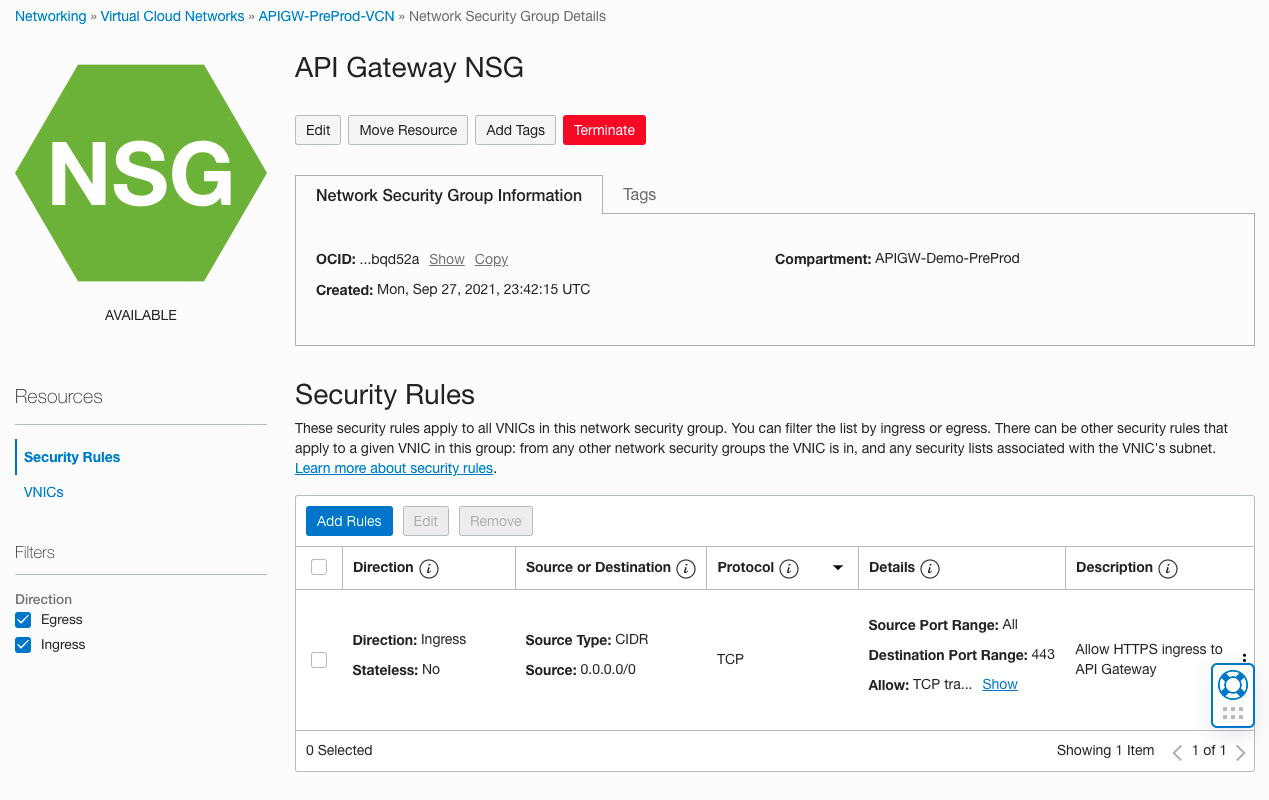Terminate the API Gateway NSG

604,130
